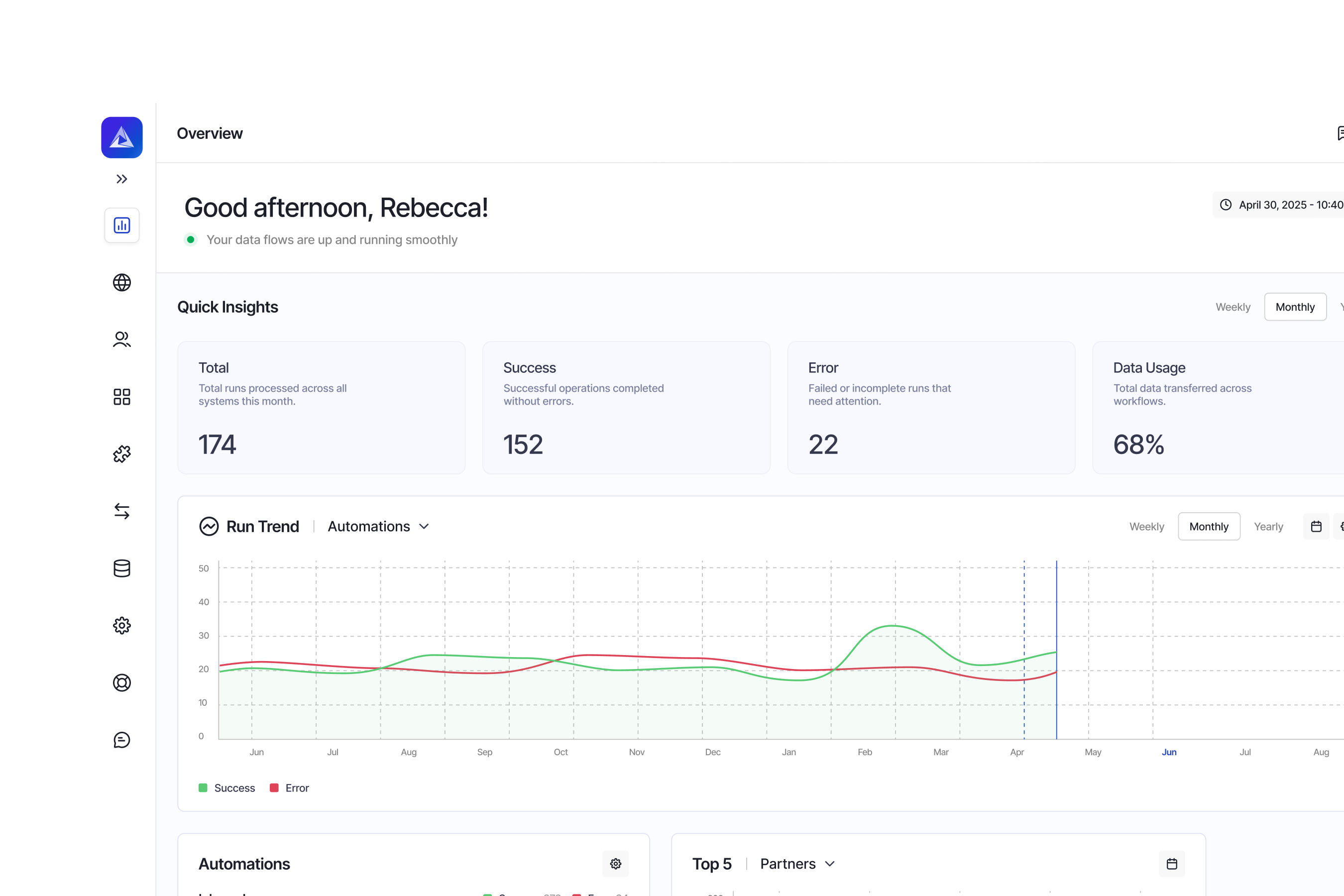Viewport: 1344px width, 896px height.
Task: Click the green Success legend swatch
Action: pyautogui.click(x=203, y=788)
